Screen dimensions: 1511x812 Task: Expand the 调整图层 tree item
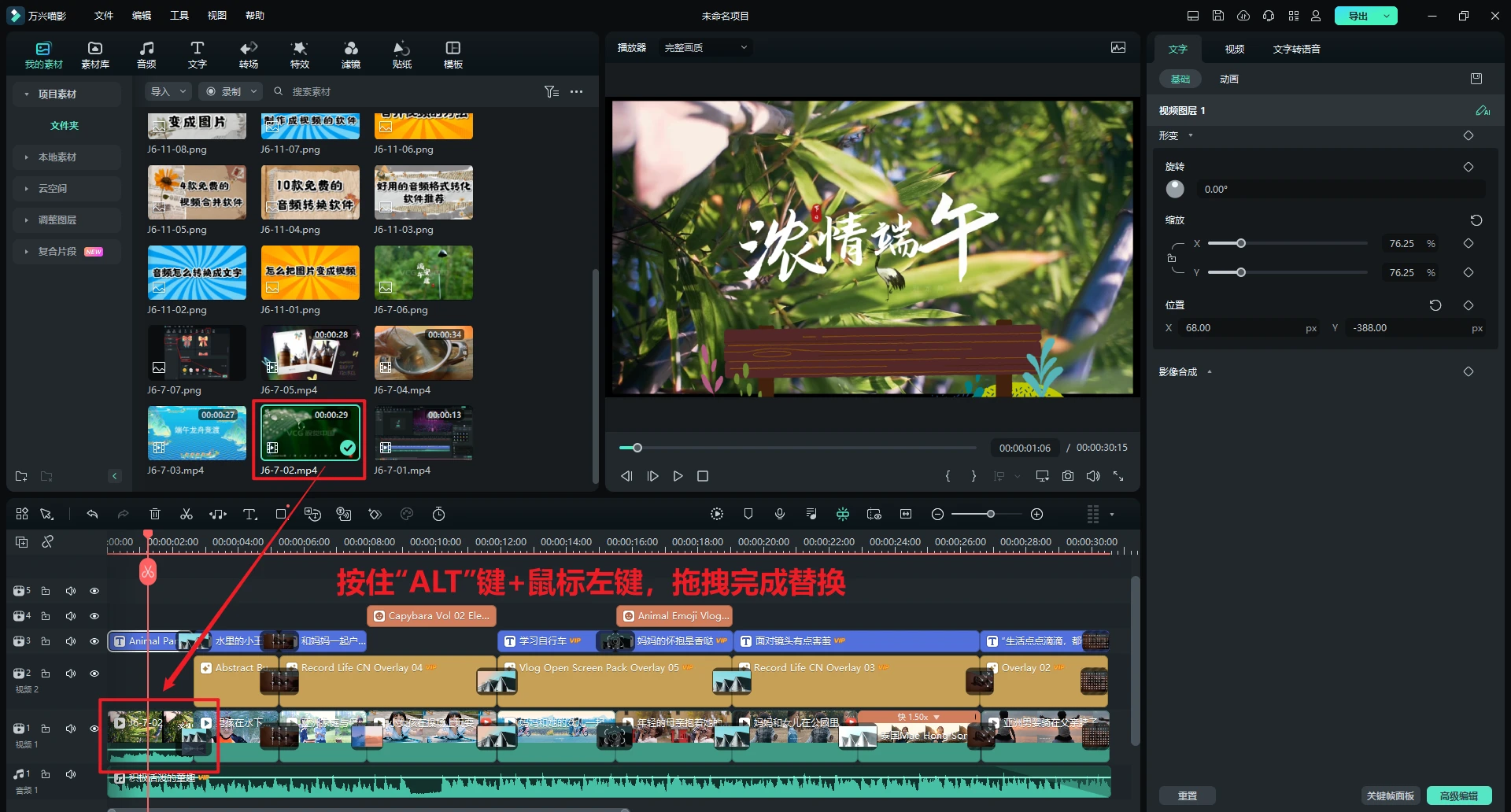[27, 220]
